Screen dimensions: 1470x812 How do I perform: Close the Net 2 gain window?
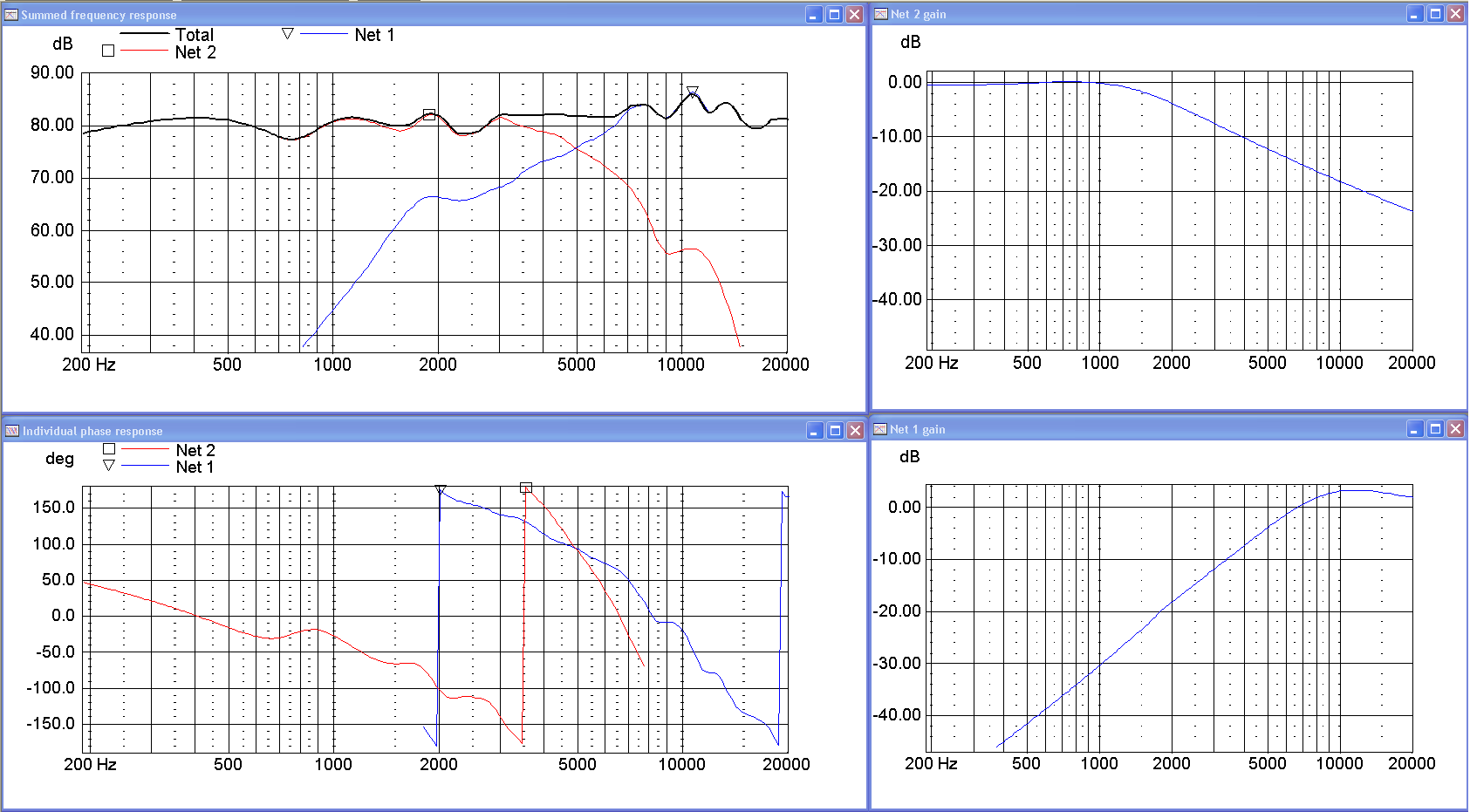click(x=1455, y=14)
